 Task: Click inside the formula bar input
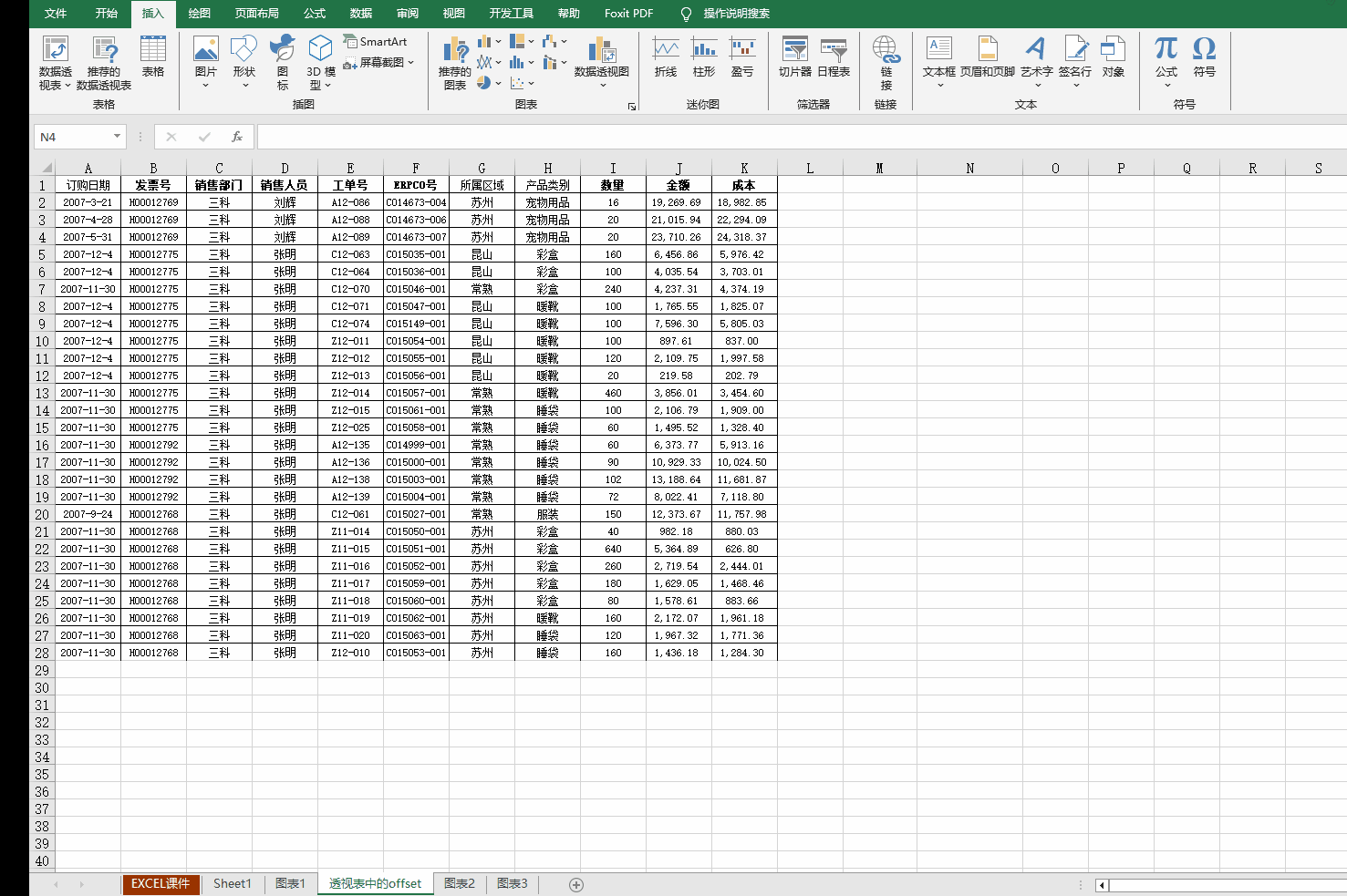point(793,137)
